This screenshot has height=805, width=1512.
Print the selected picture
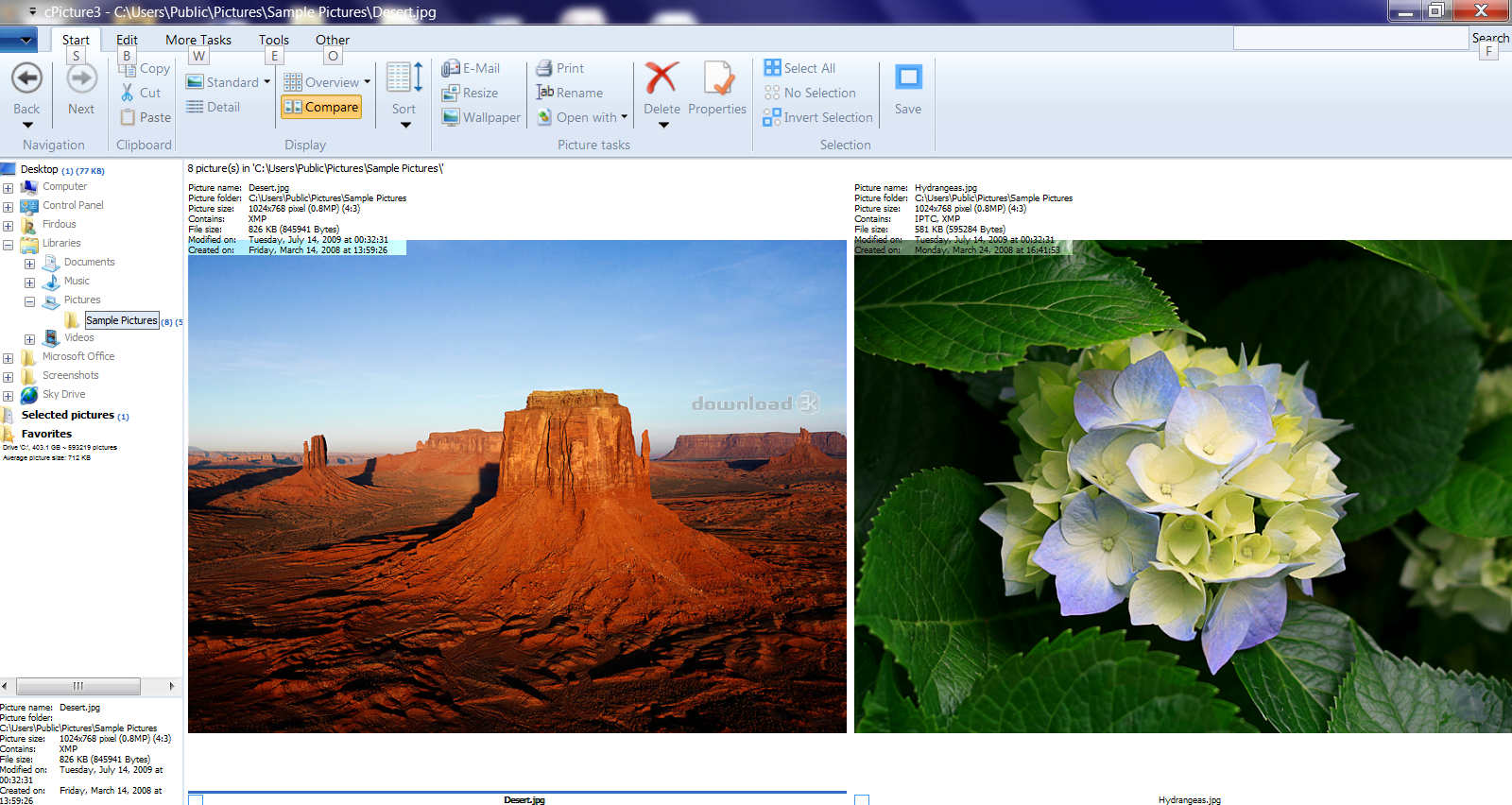tap(560, 68)
